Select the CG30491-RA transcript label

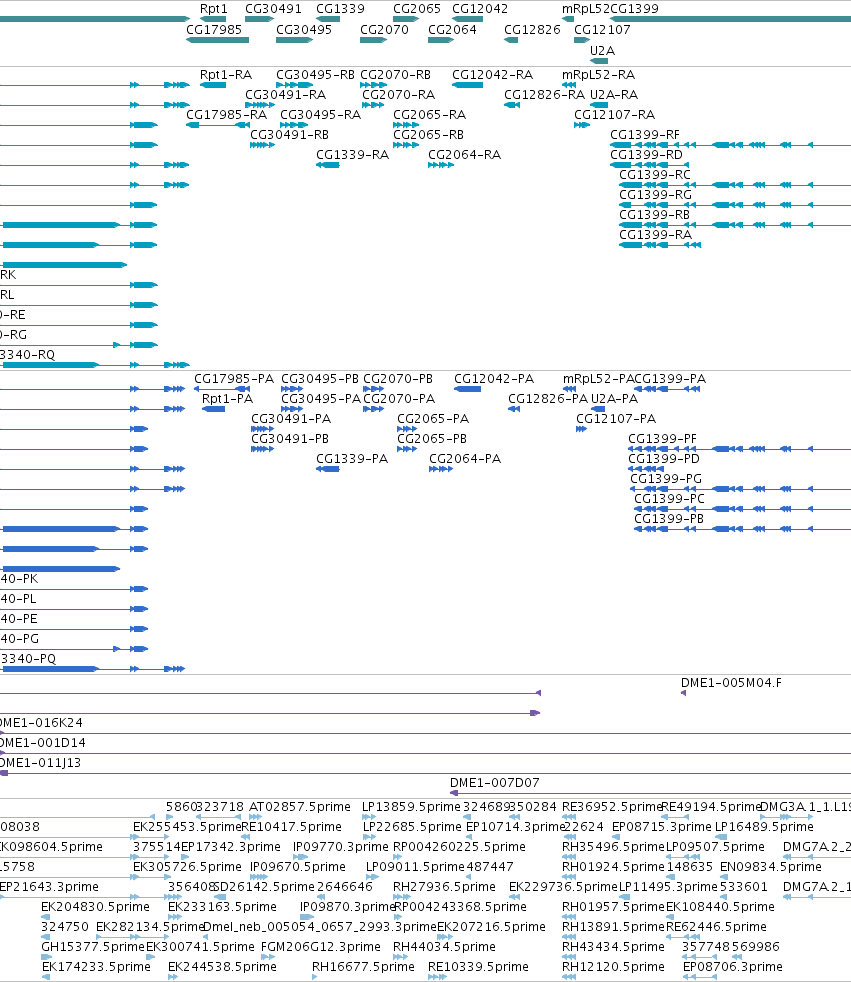tap(286, 95)
